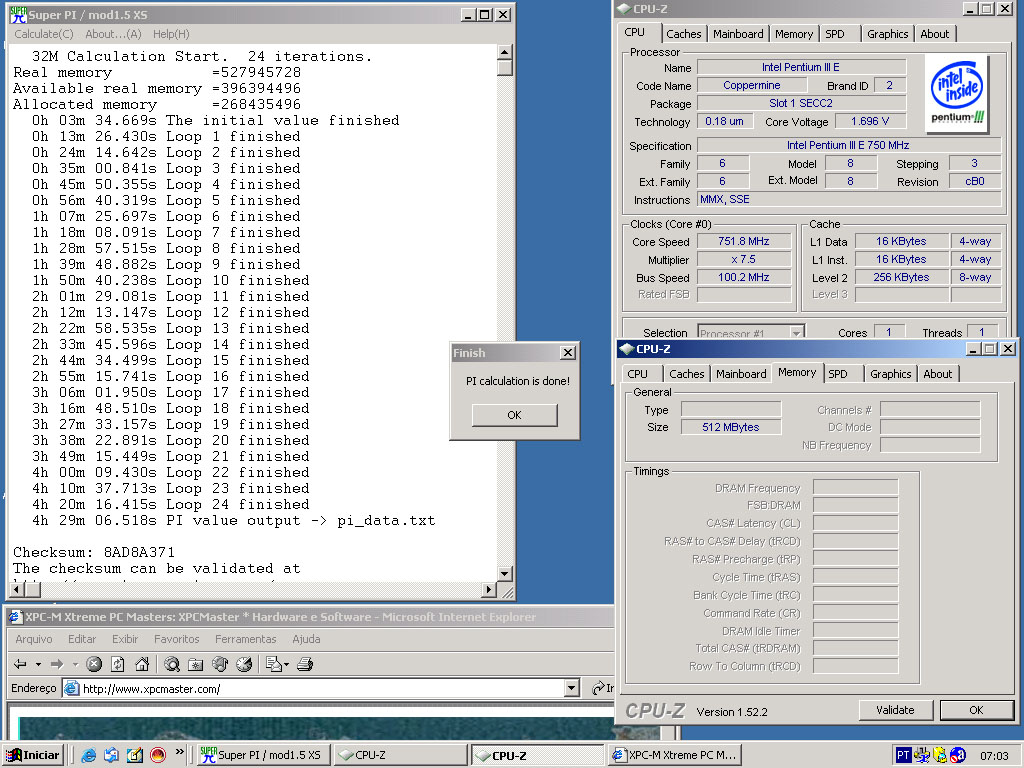1024x768 pixels.
Task: Click the OK button in CPU-Z Memory window
Action: [x=976, y=710]
